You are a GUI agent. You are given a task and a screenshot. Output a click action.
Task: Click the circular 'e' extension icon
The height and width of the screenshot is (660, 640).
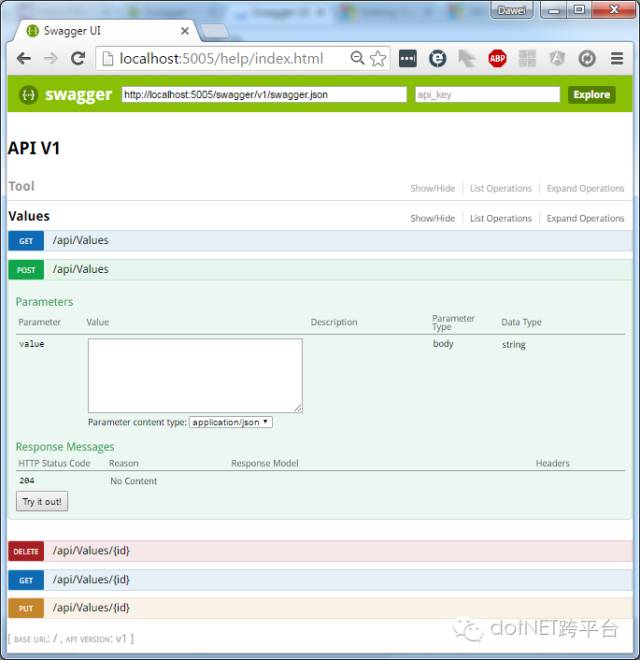coord(437,59)
